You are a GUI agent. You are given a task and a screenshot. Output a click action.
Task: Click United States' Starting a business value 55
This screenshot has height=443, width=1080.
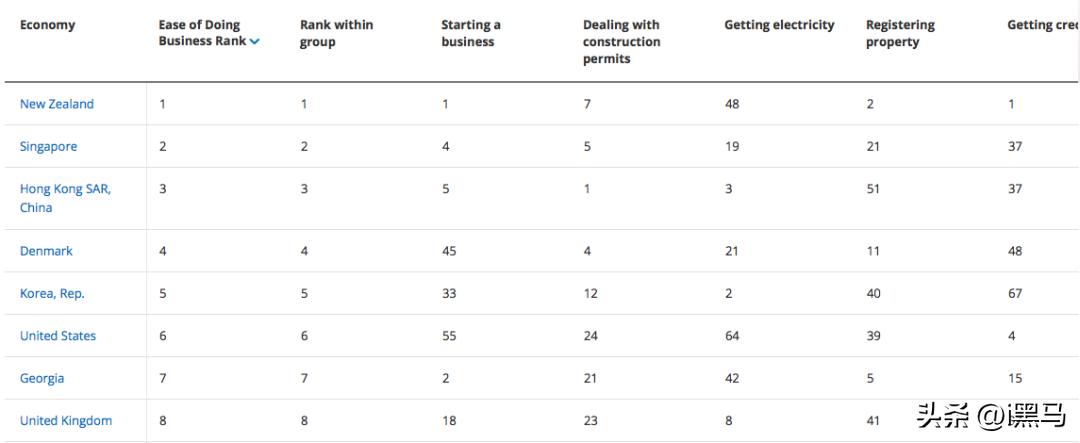[x=449, y=336]
